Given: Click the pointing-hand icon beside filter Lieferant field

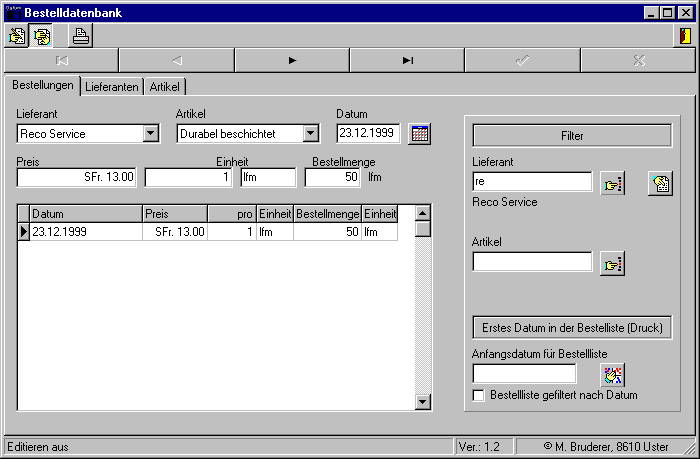Looking at the screenshot, I should point(612,184).
